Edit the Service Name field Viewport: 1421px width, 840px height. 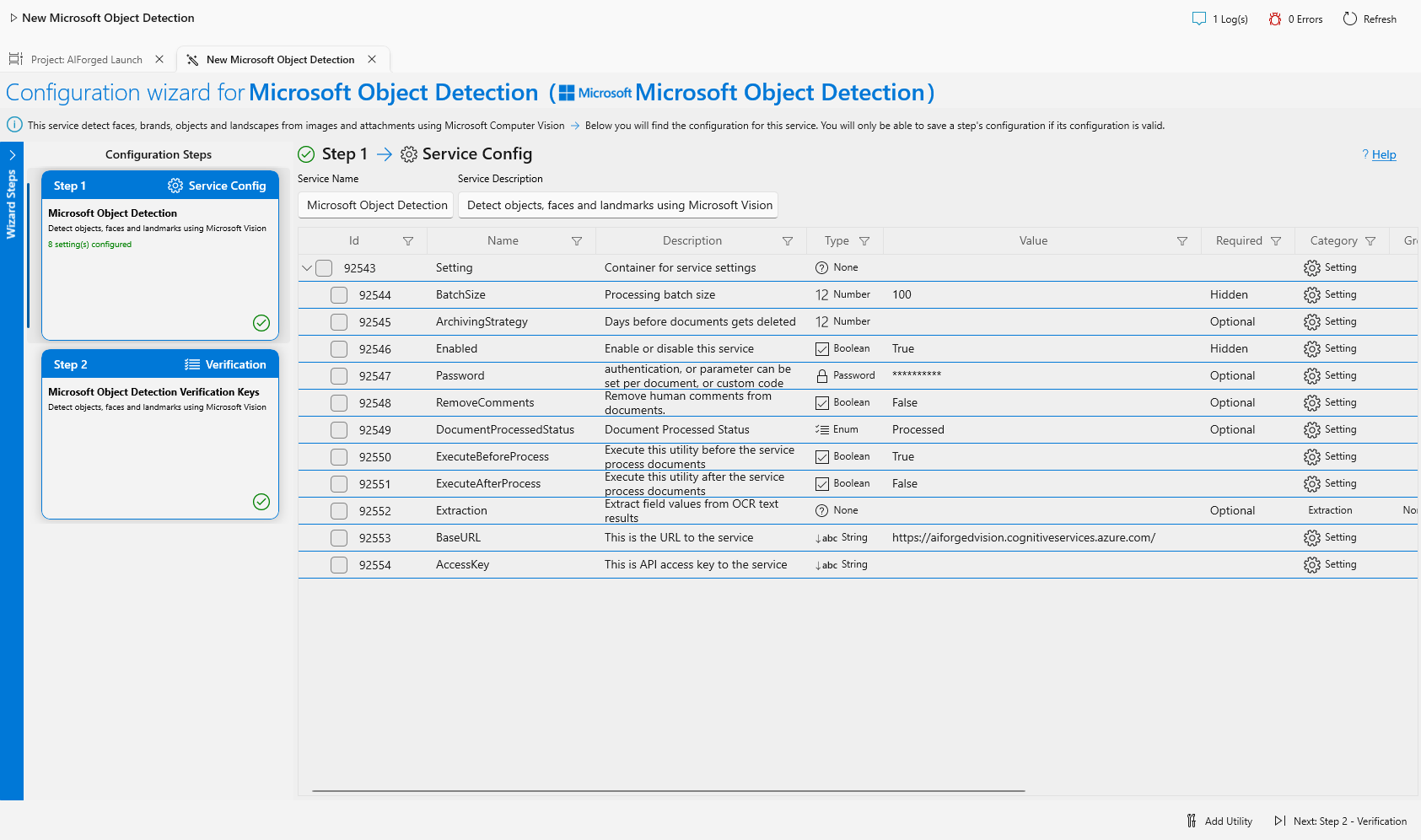pyautogui.click(x=375, y=205)
